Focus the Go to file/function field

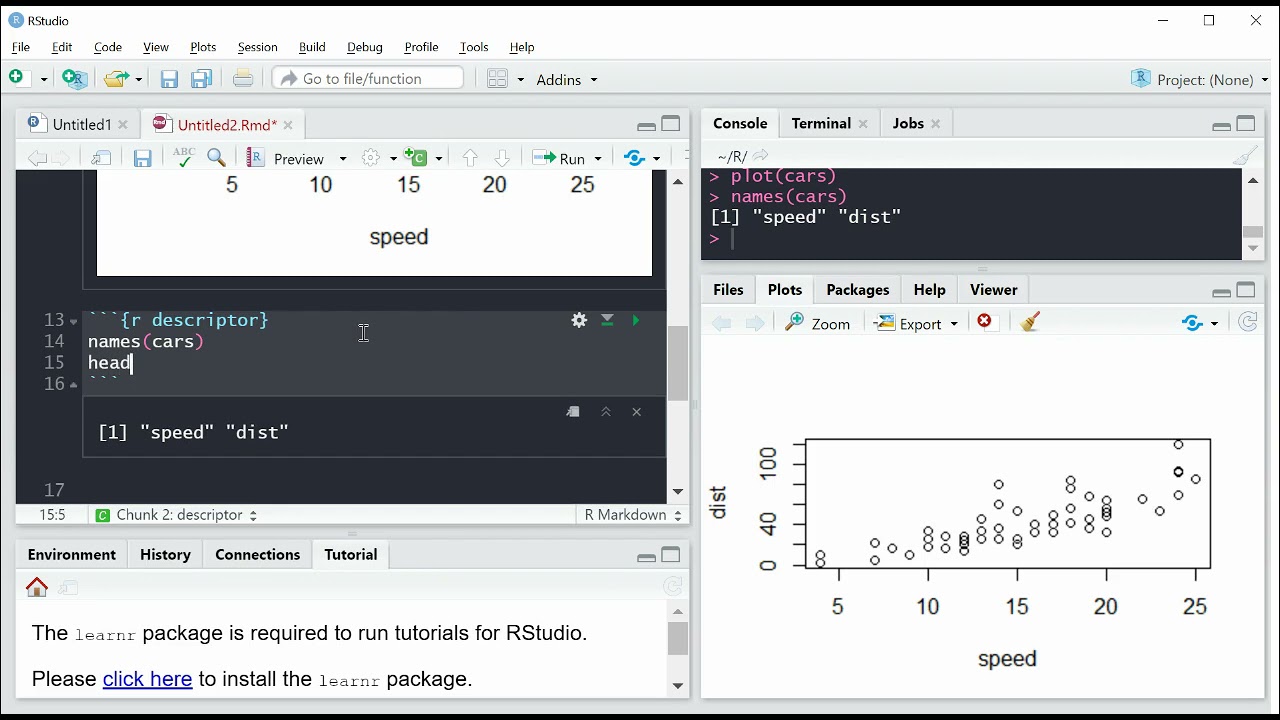pyautogui.click(x=368, y=78)
